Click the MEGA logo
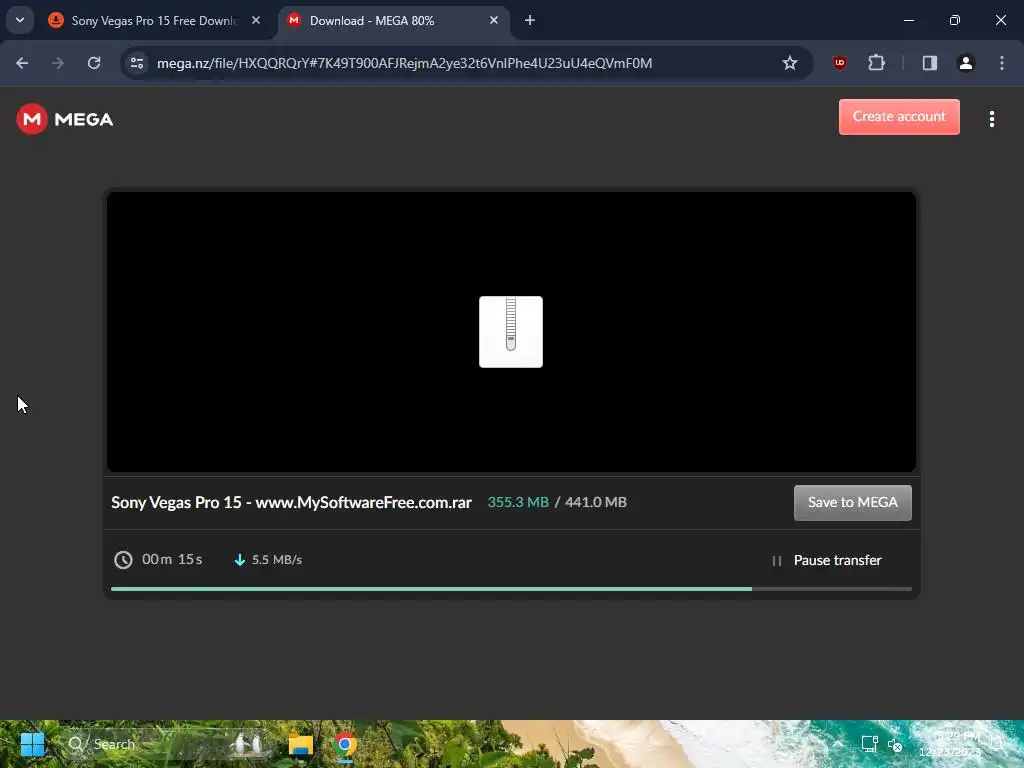Viewport: 1024px width, 768px height. 65,119
